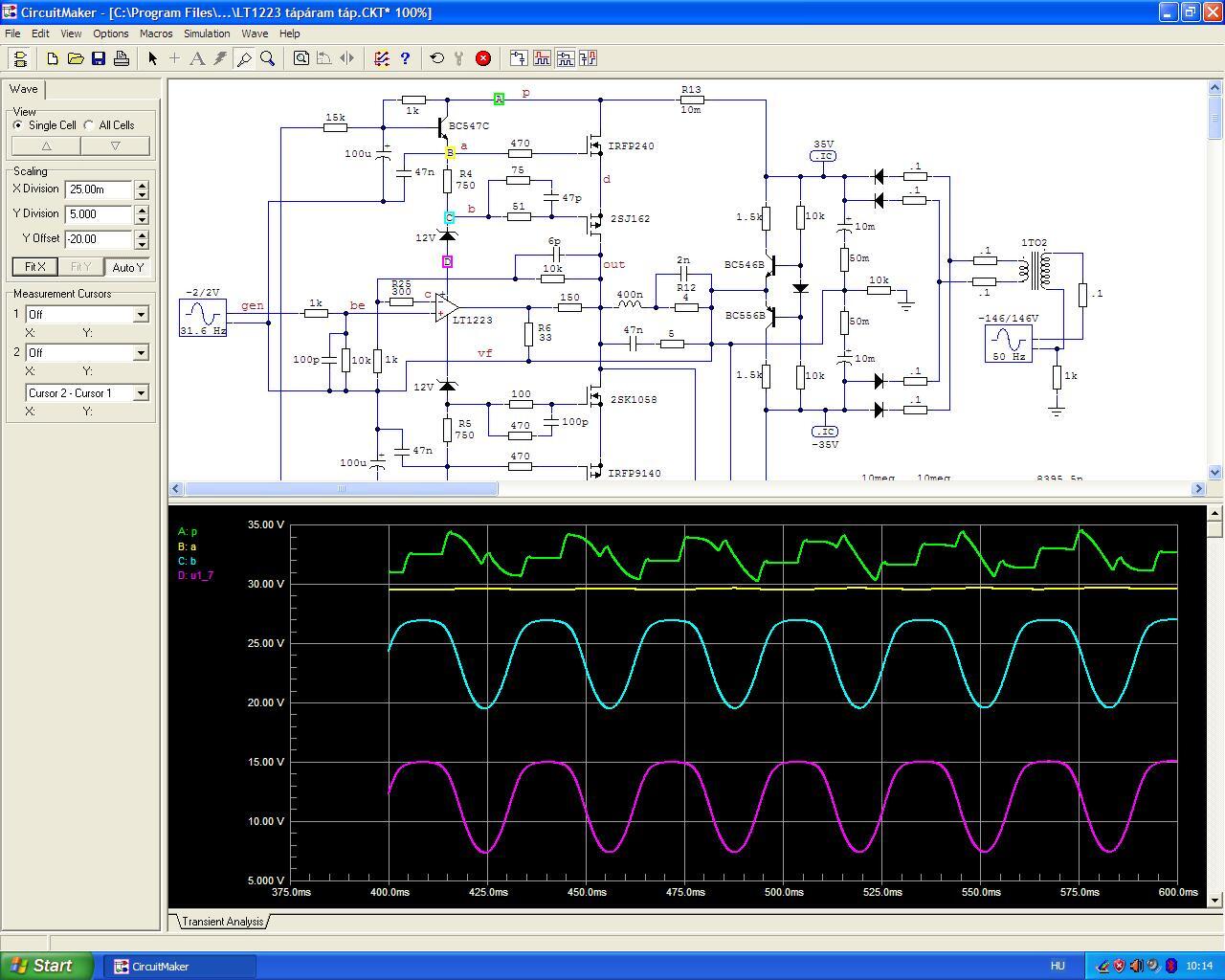
Task: Click the schematic horizontal scrollbar thumb
Action: point(341,489)
